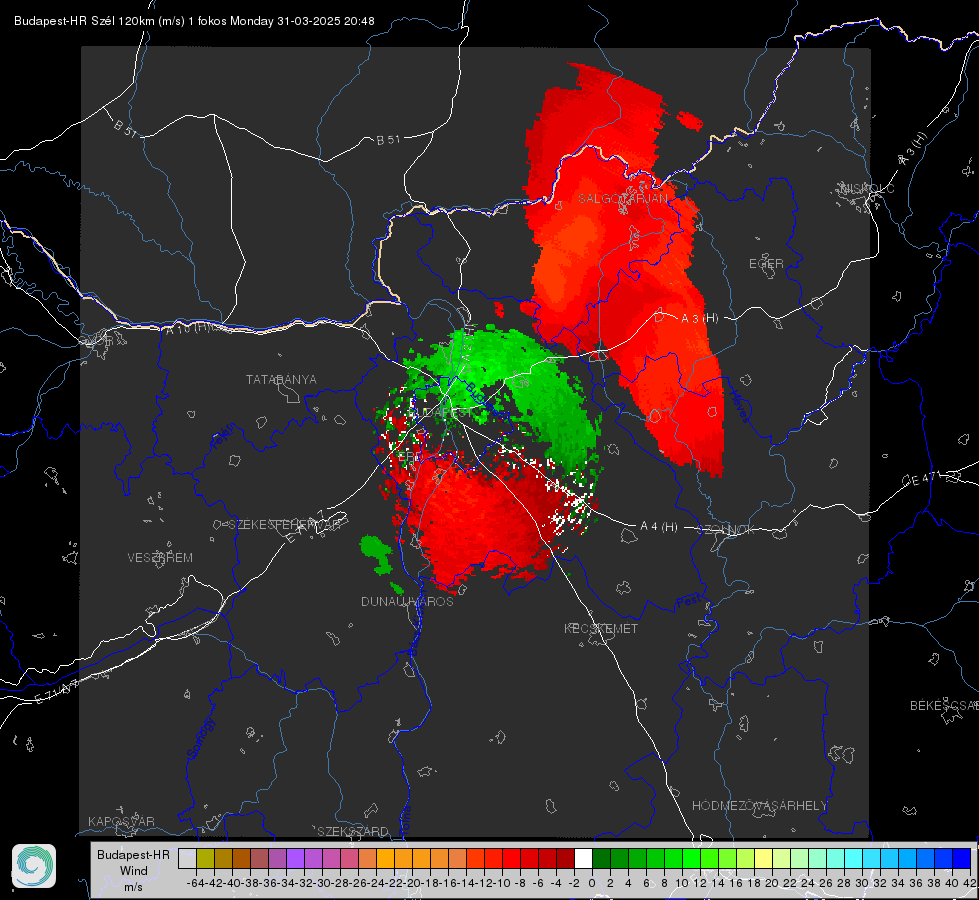979x900 pixels.
Task: Click the DUNAÚJVÁROS city label
Action: [x=407, y=601]
